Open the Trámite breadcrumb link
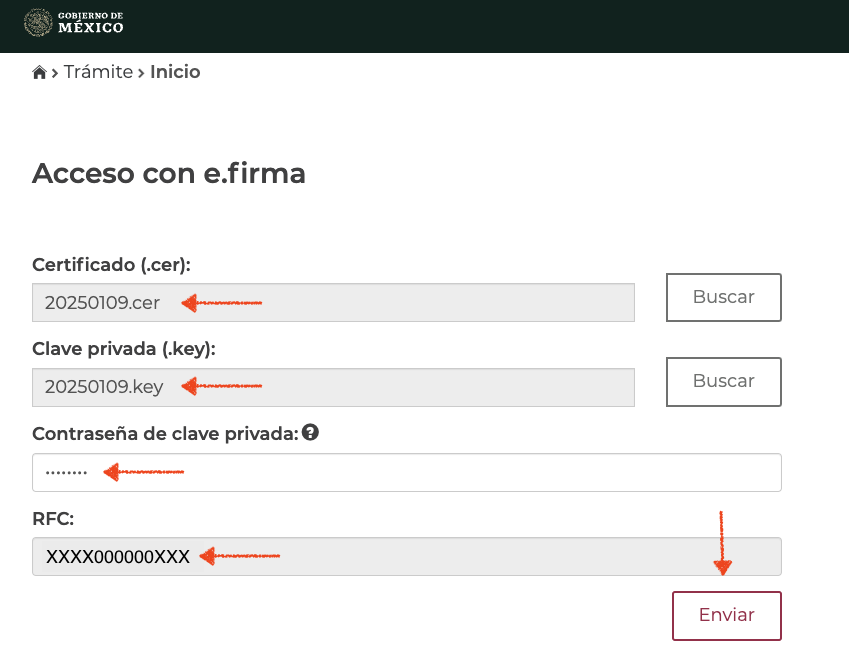Screen dimensions: 849x655 (98, 72)
